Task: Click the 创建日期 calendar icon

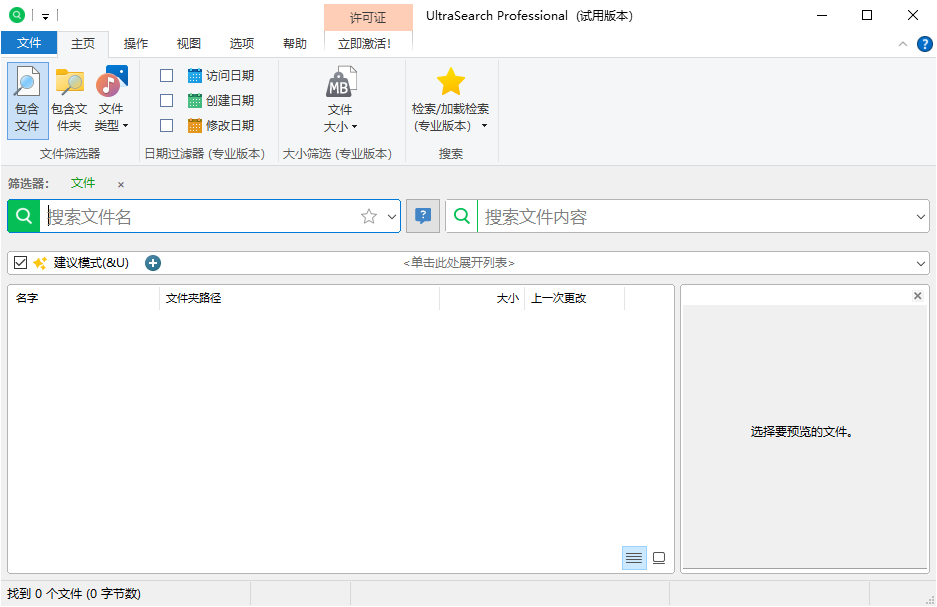Action: pyautogui.click(x=195, y=100)
